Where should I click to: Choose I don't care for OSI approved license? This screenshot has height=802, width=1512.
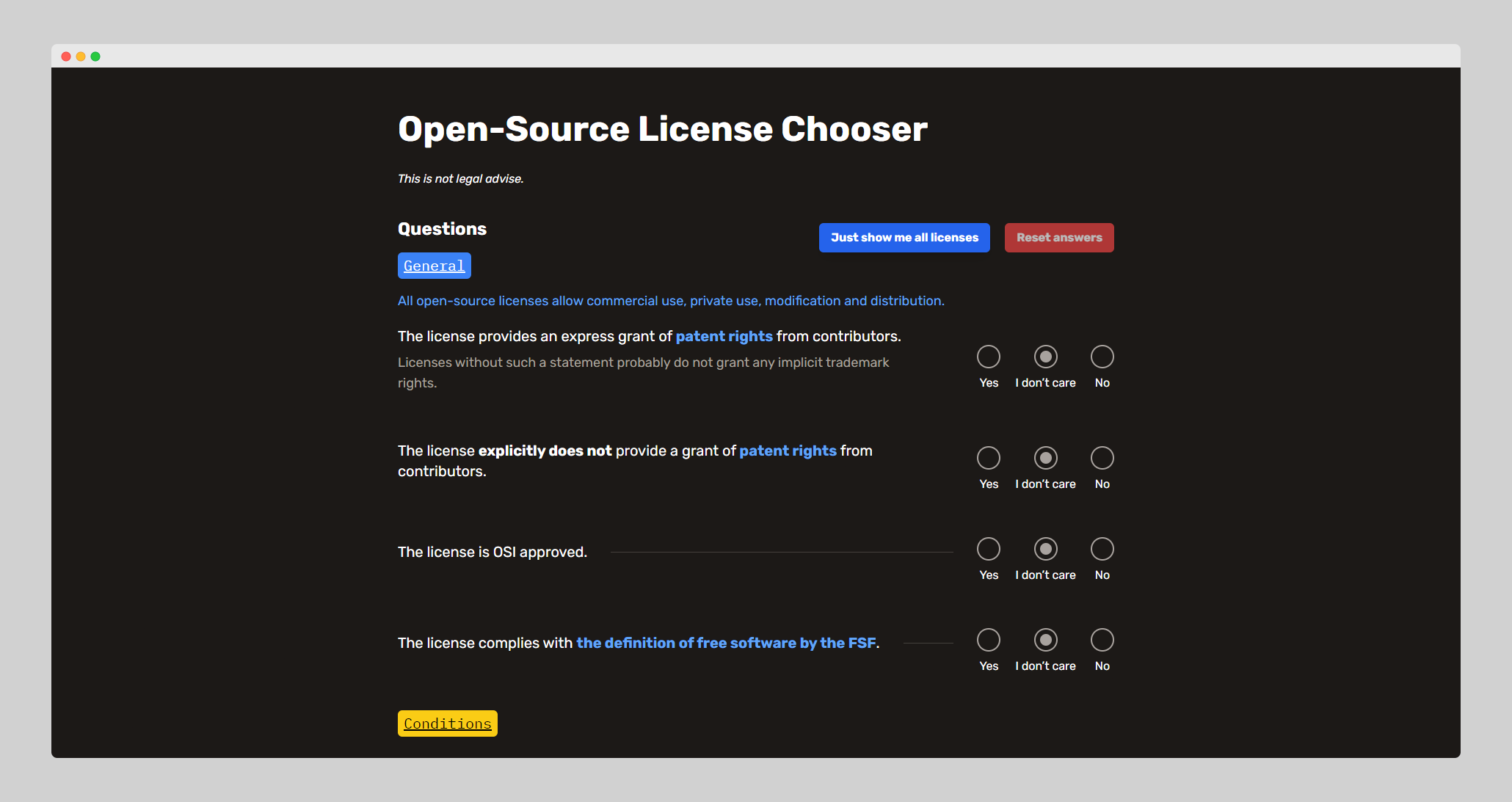pos(1046,549)
